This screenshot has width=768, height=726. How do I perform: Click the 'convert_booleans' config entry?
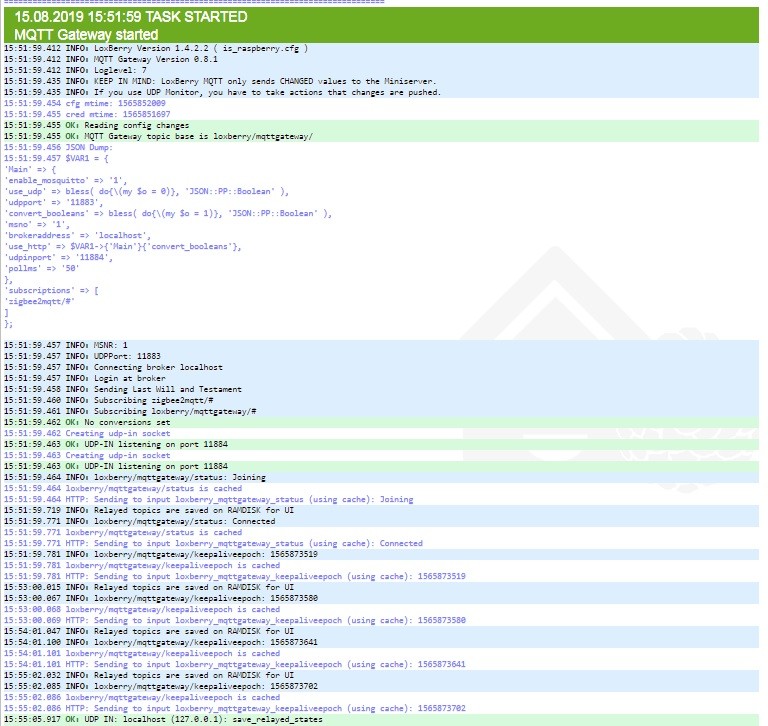pos(168,214)
